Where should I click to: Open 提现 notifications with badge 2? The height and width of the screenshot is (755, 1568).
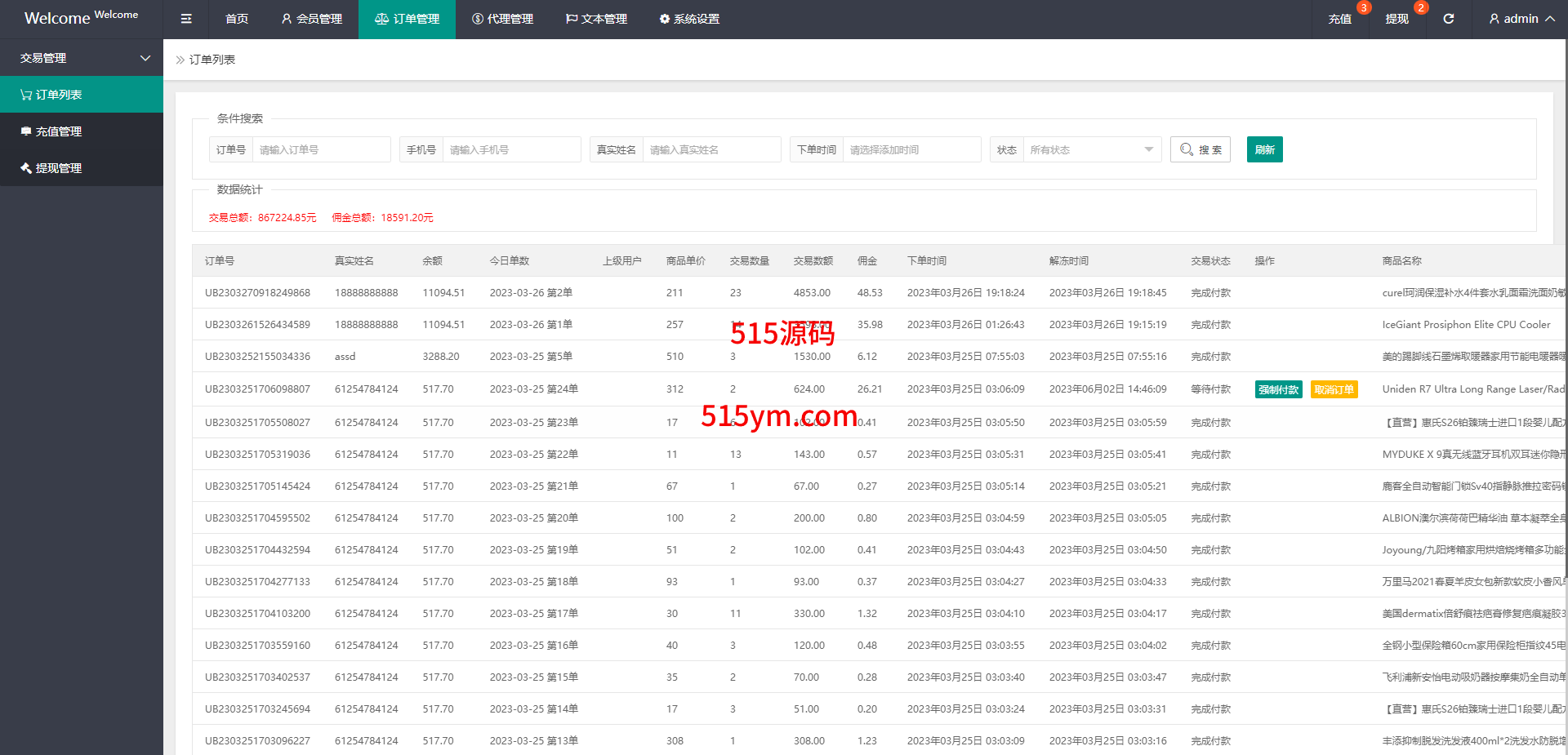[1396, 19]
